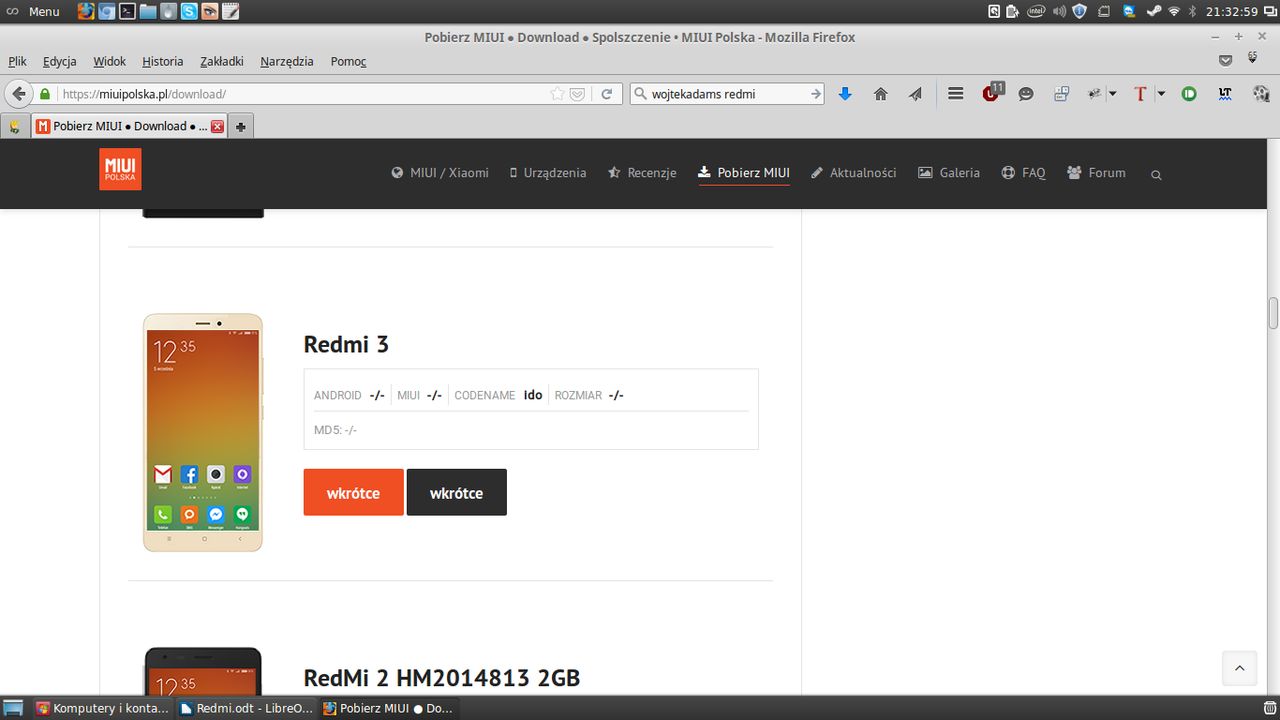Open the Pobierz MIUI nav link
Screen dimensions: 1280x720
[744, 173]
